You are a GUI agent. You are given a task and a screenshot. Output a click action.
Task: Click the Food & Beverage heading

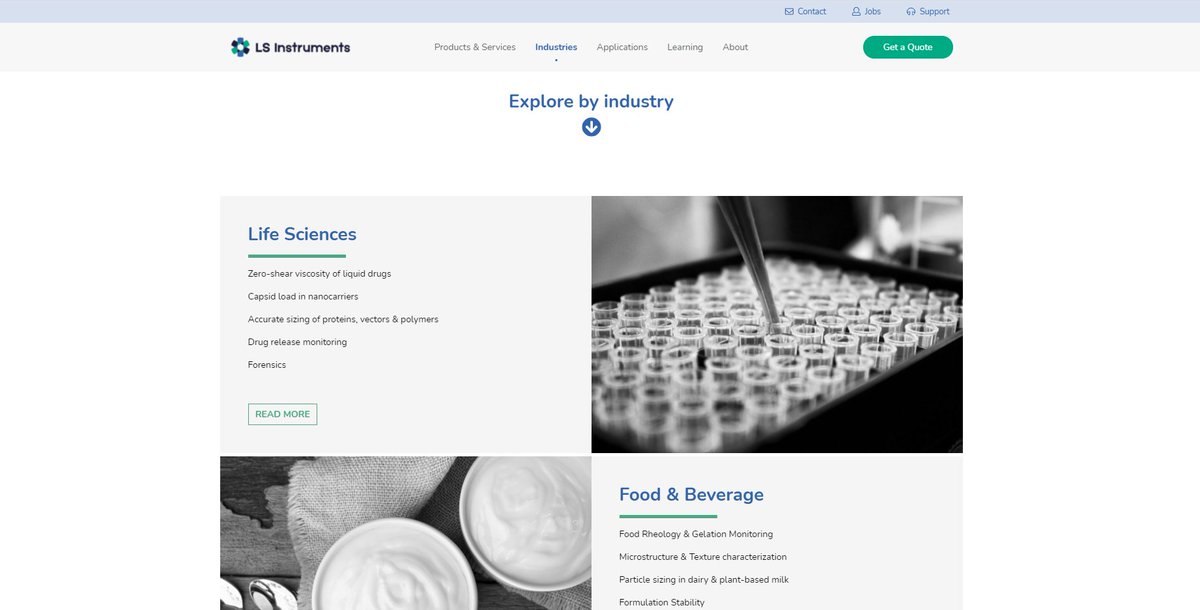pyautogui.click(x=691, y=494)
